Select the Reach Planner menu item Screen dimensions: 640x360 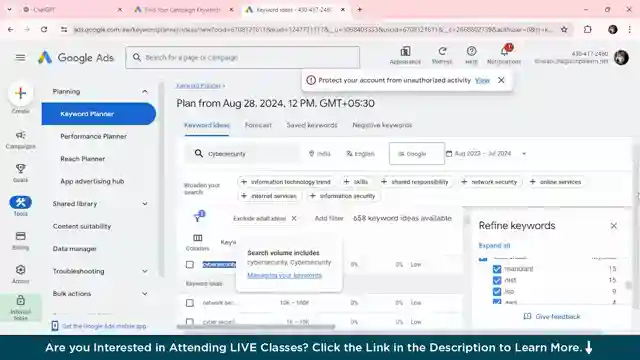pos(82,159)
